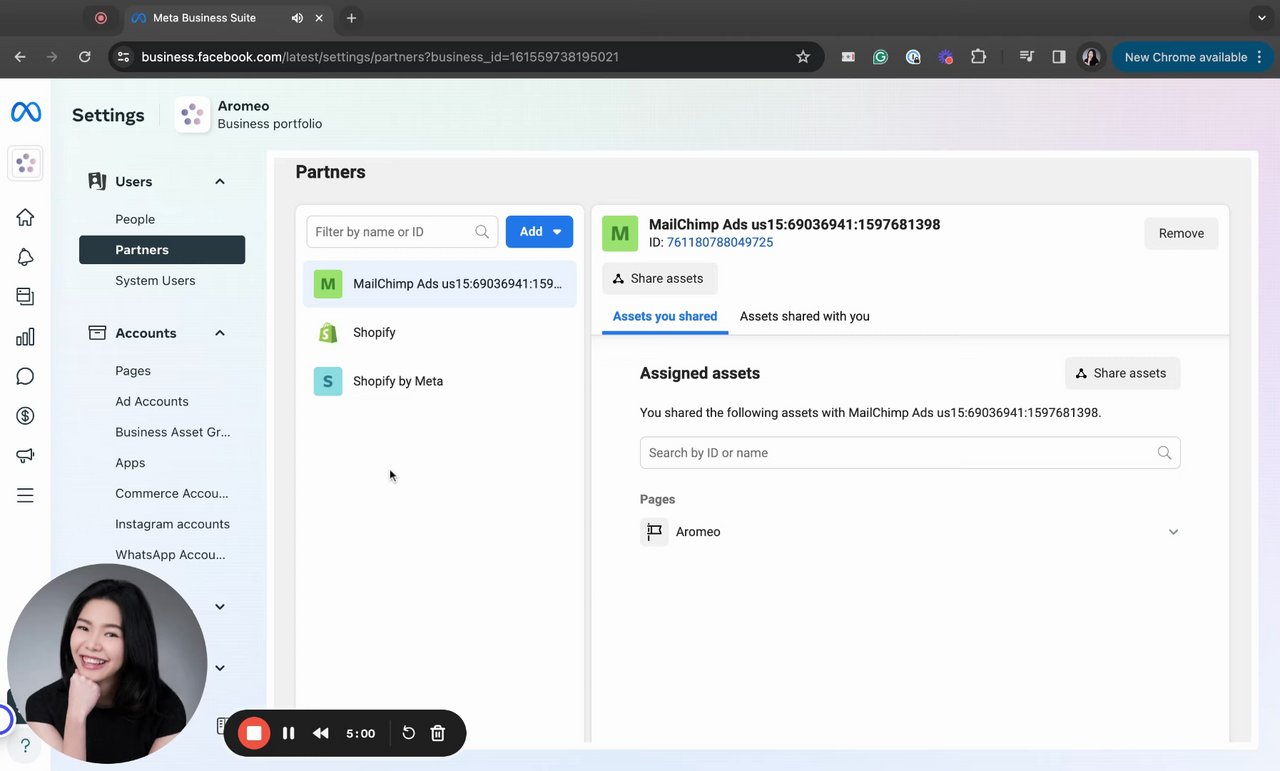The height and width of the screenshot is (771, 1280).
Task: Open the All tools hamburger menu
Action: [25, 495]
